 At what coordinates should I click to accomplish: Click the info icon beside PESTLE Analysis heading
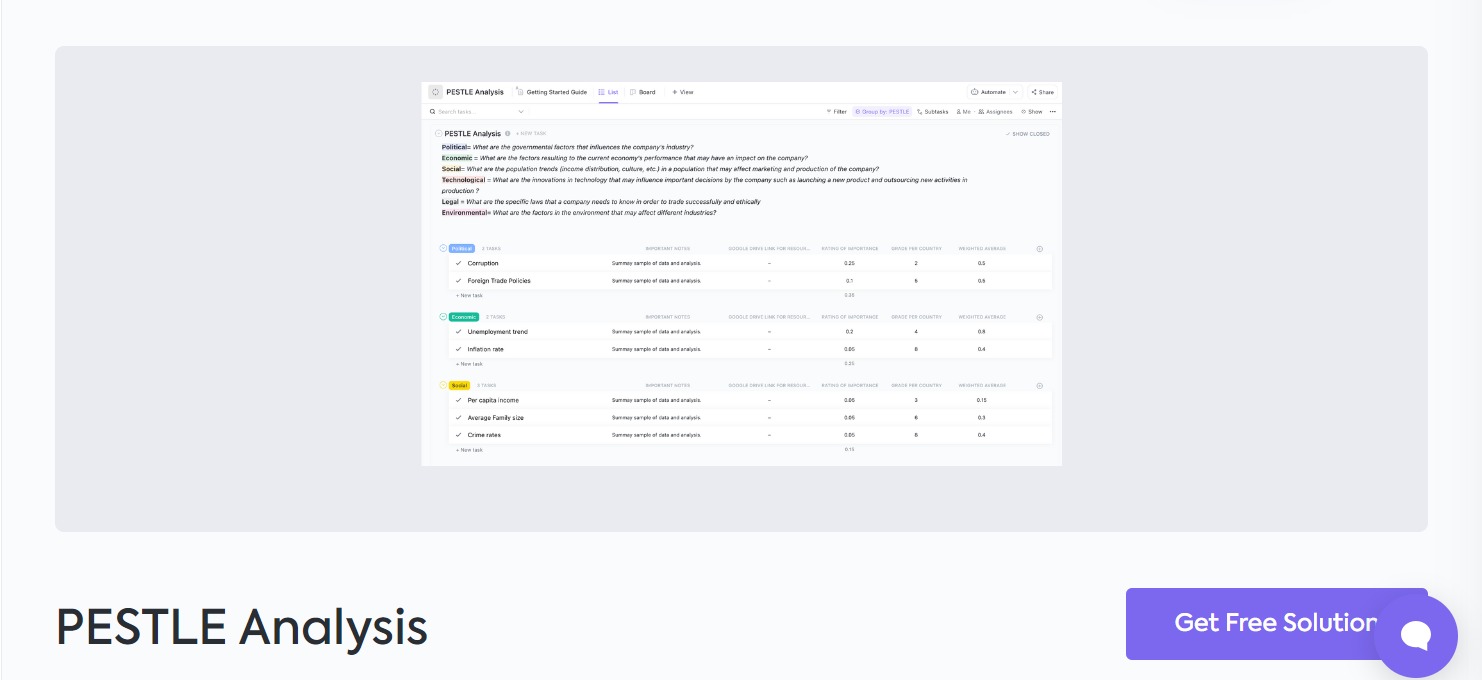tap(508, 133)
